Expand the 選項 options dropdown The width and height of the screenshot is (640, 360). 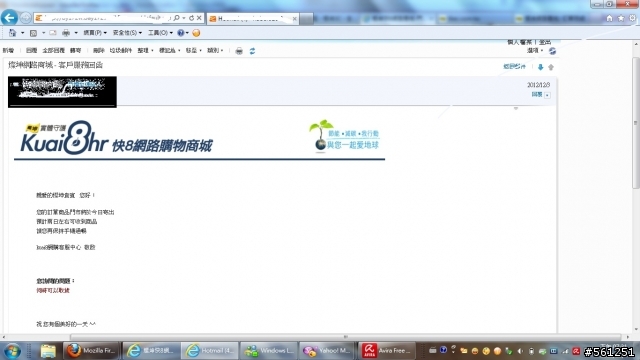point(535,50)
